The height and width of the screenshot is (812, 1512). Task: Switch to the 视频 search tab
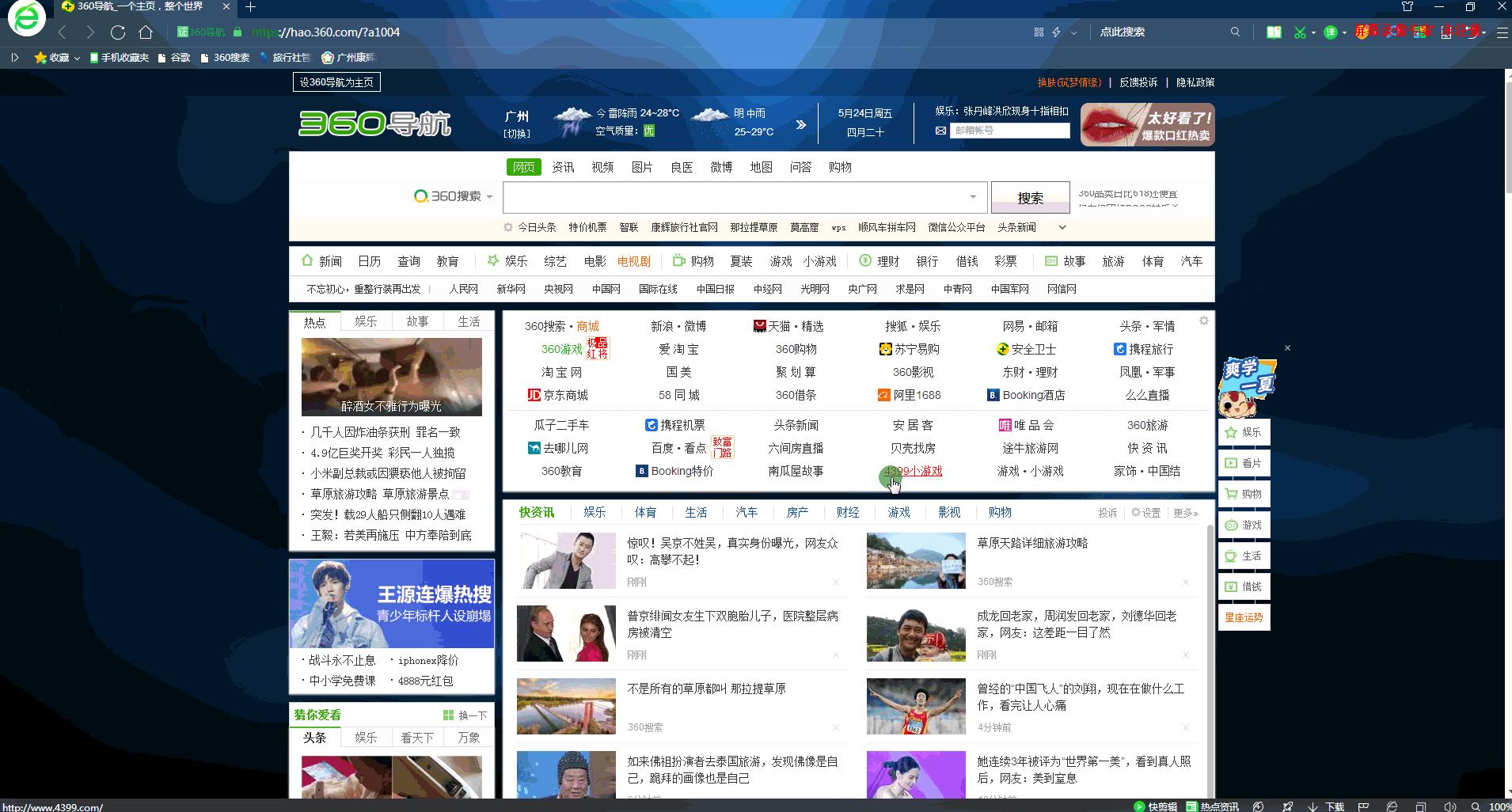[x=602, y=167]
